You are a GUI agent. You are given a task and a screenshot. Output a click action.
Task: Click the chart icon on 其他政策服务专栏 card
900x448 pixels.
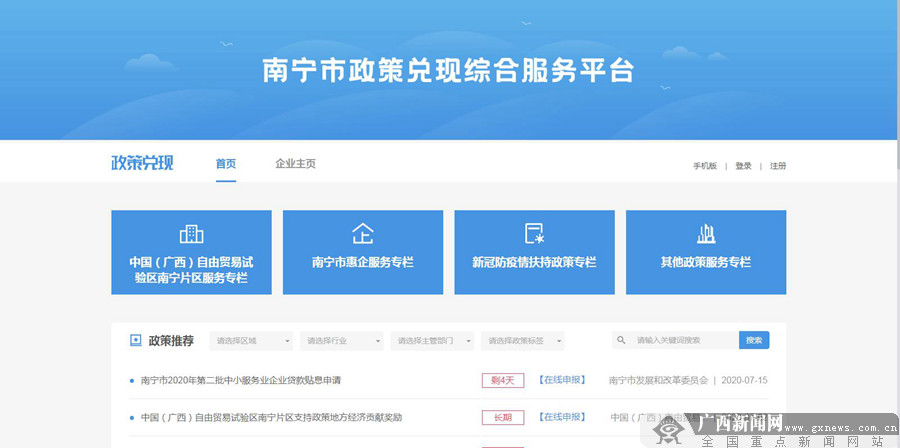click(x=706, y=233)
